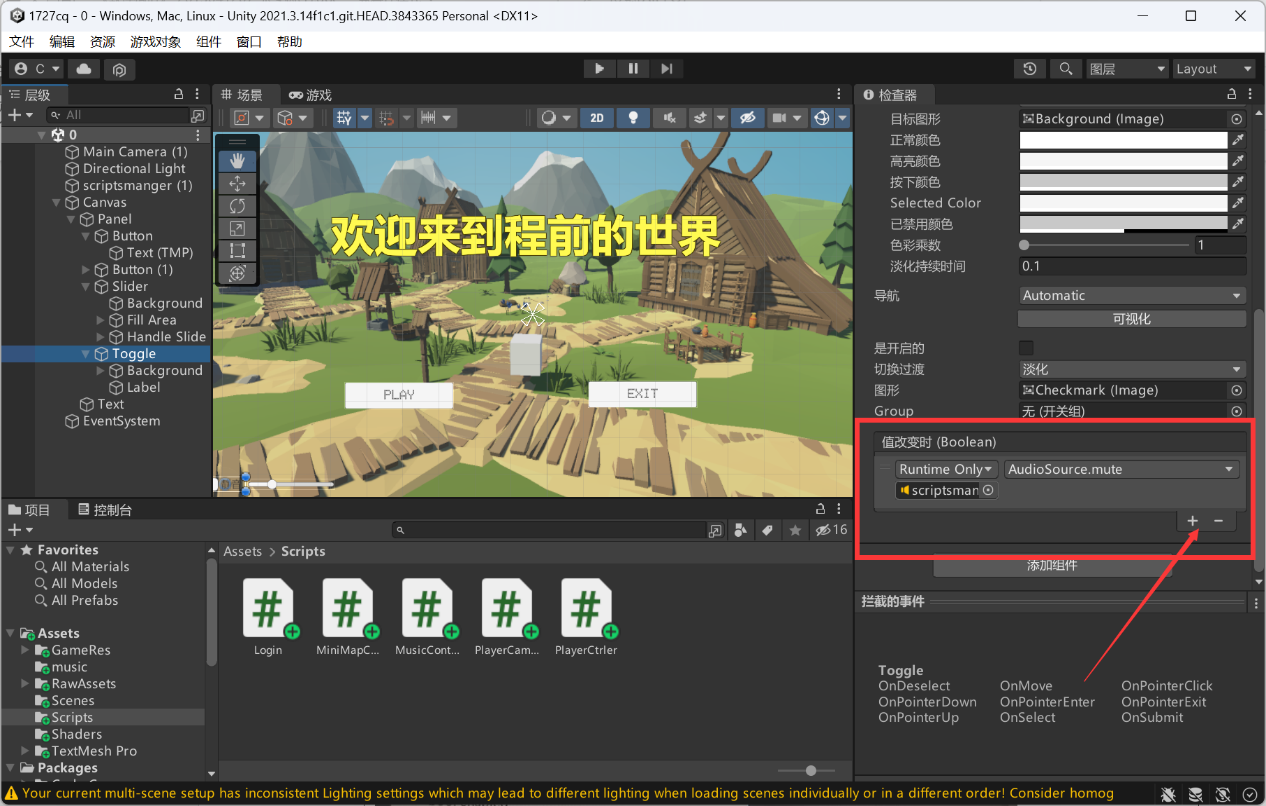This screenshot has width=1266, height=806.
Task: Select the Hand tool in Scene view
Action: point(237,159)
